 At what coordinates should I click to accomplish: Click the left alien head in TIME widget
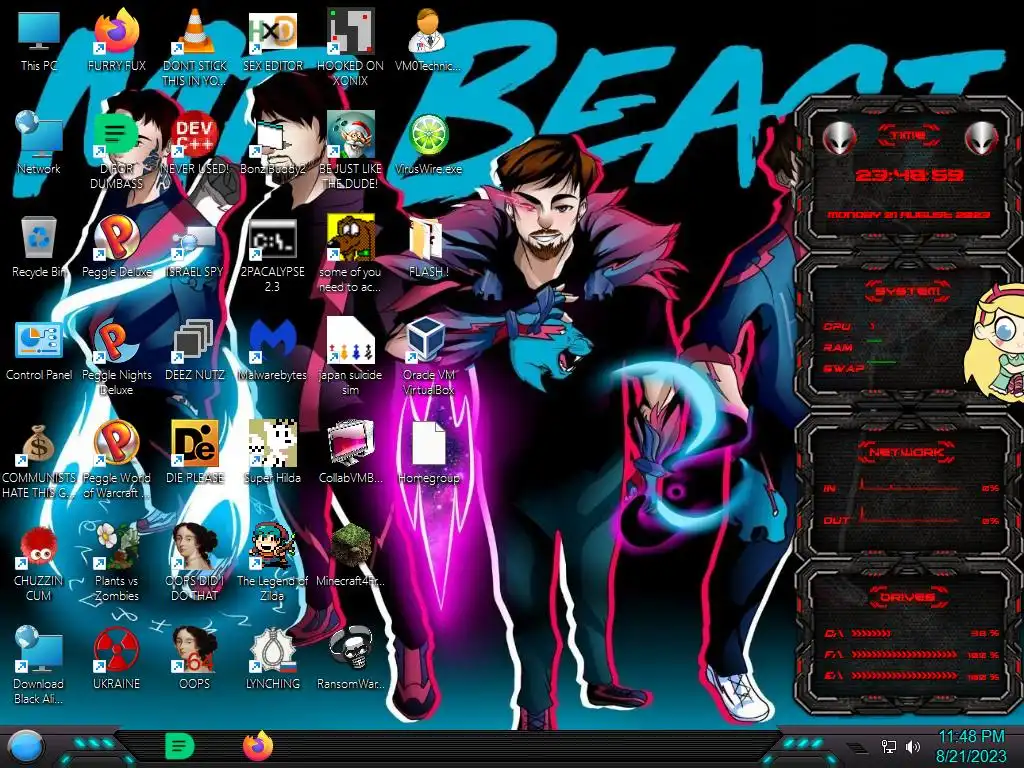pyautogui.click(x=839, y=138)
